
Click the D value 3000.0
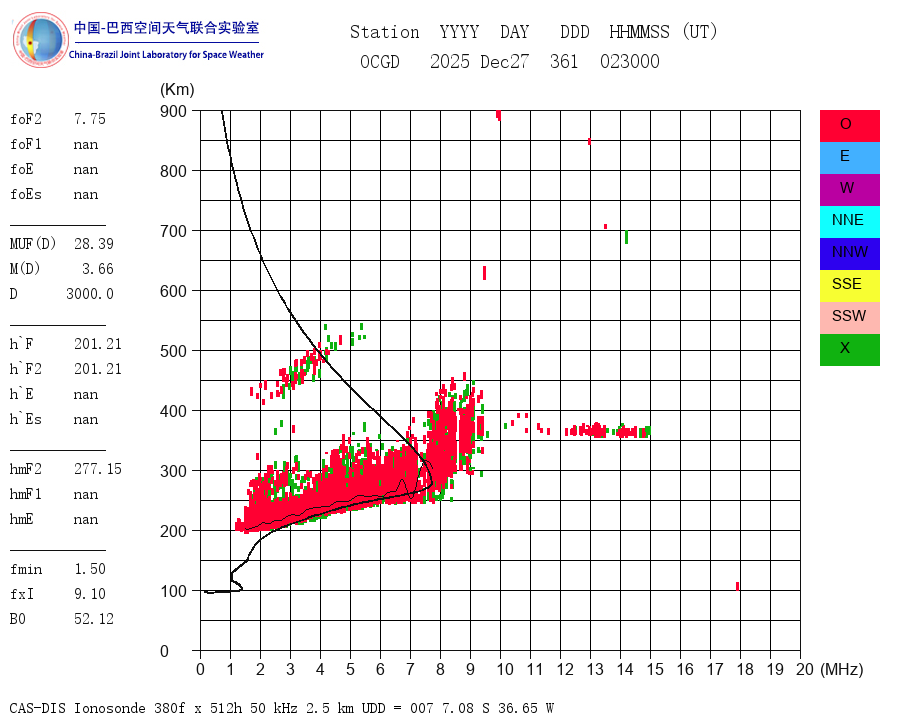(90, 294)
